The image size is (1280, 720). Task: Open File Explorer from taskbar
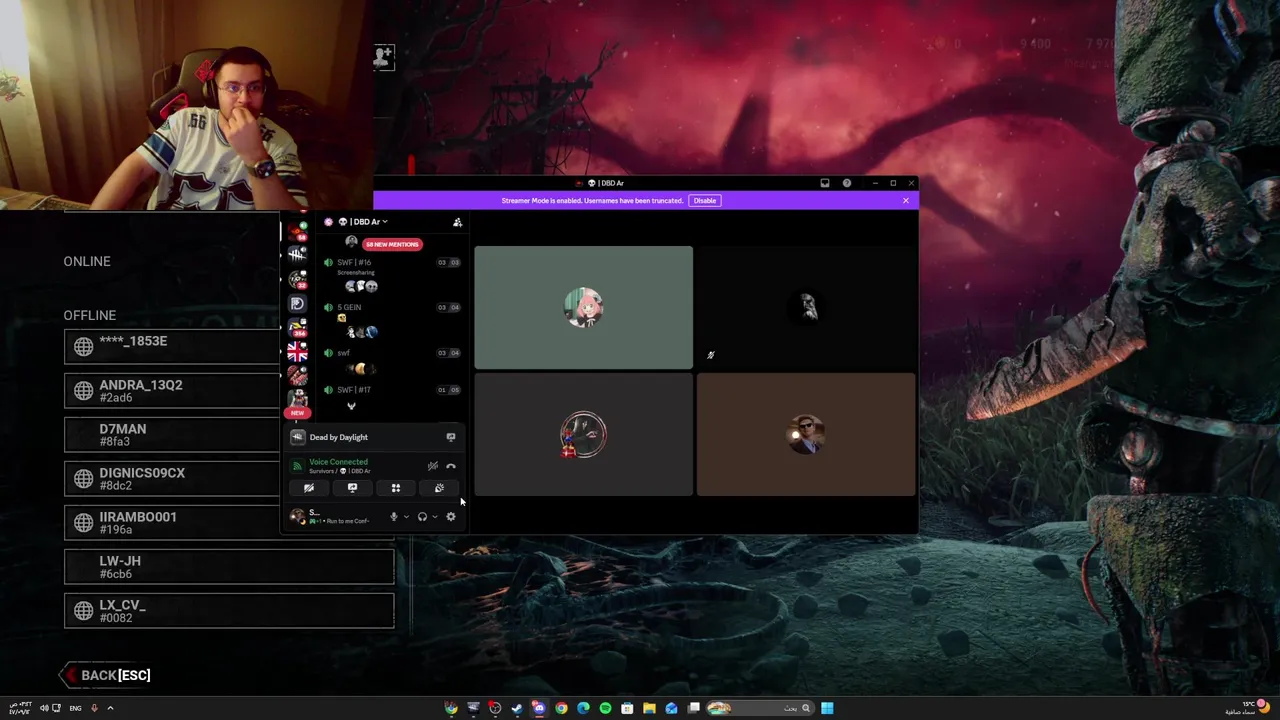[649, 708]
